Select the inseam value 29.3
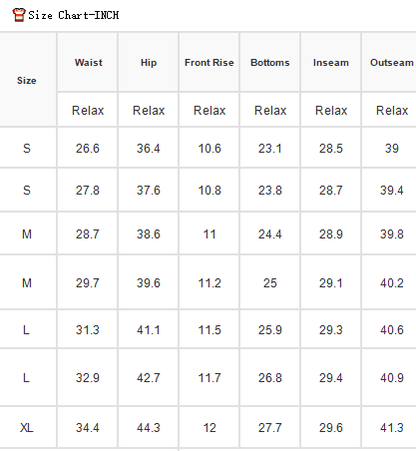Image resolution: width=416 pixels, height=451 pixels. 331,330
